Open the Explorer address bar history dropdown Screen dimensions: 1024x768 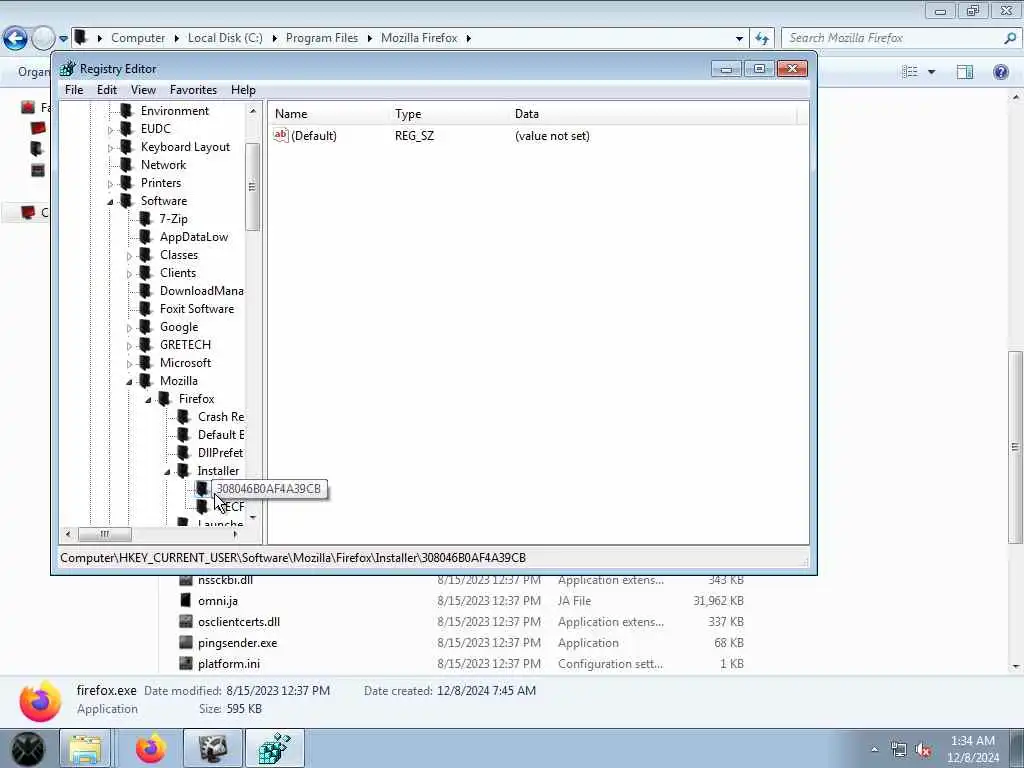pyautogui.click(x=739, y=39)
